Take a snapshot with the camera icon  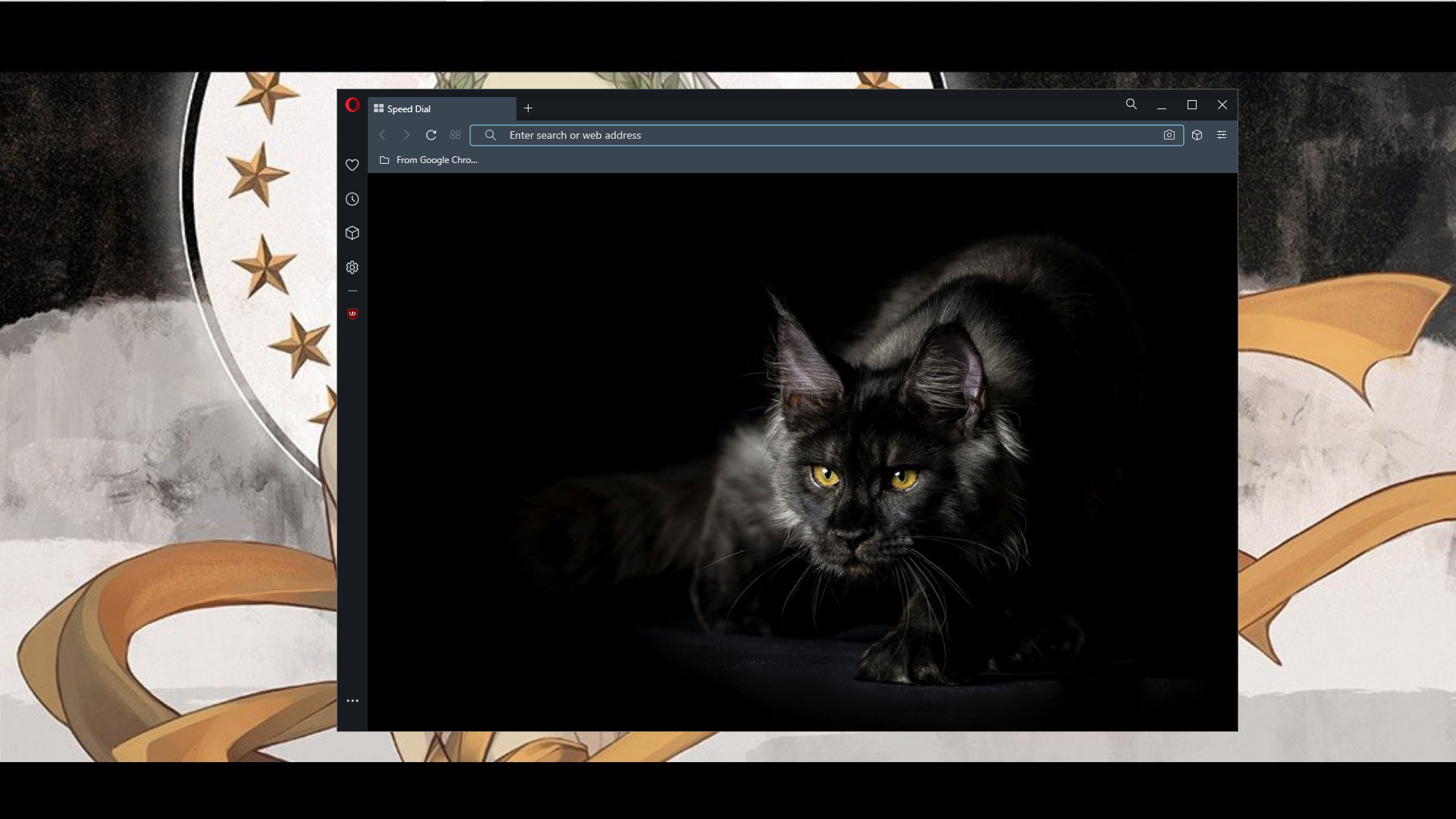[1169, 135]
